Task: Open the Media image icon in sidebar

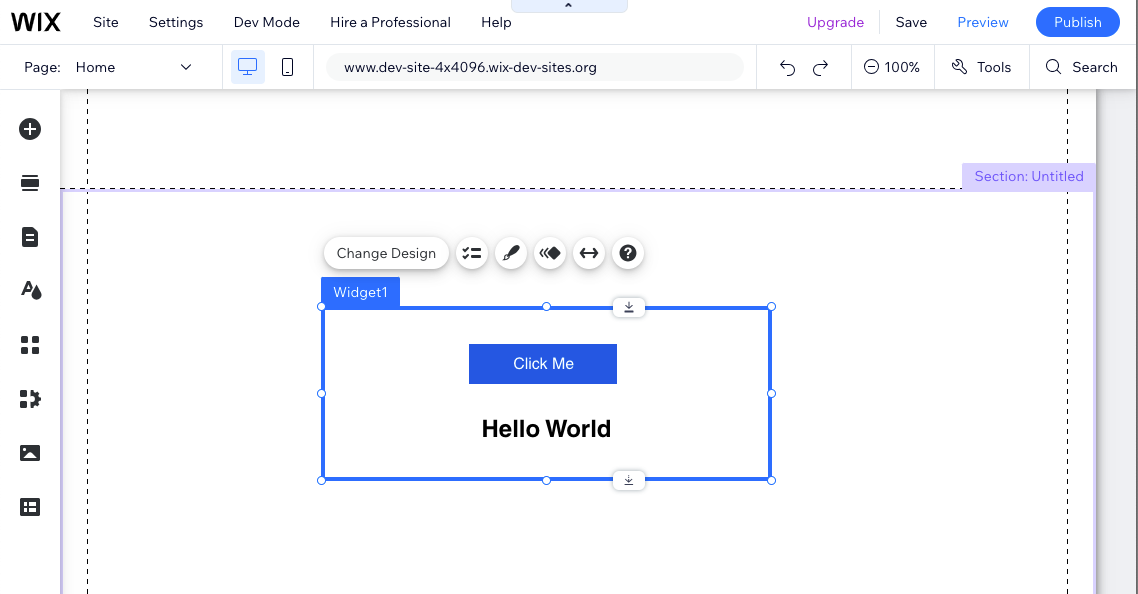Action: point(30,453)
